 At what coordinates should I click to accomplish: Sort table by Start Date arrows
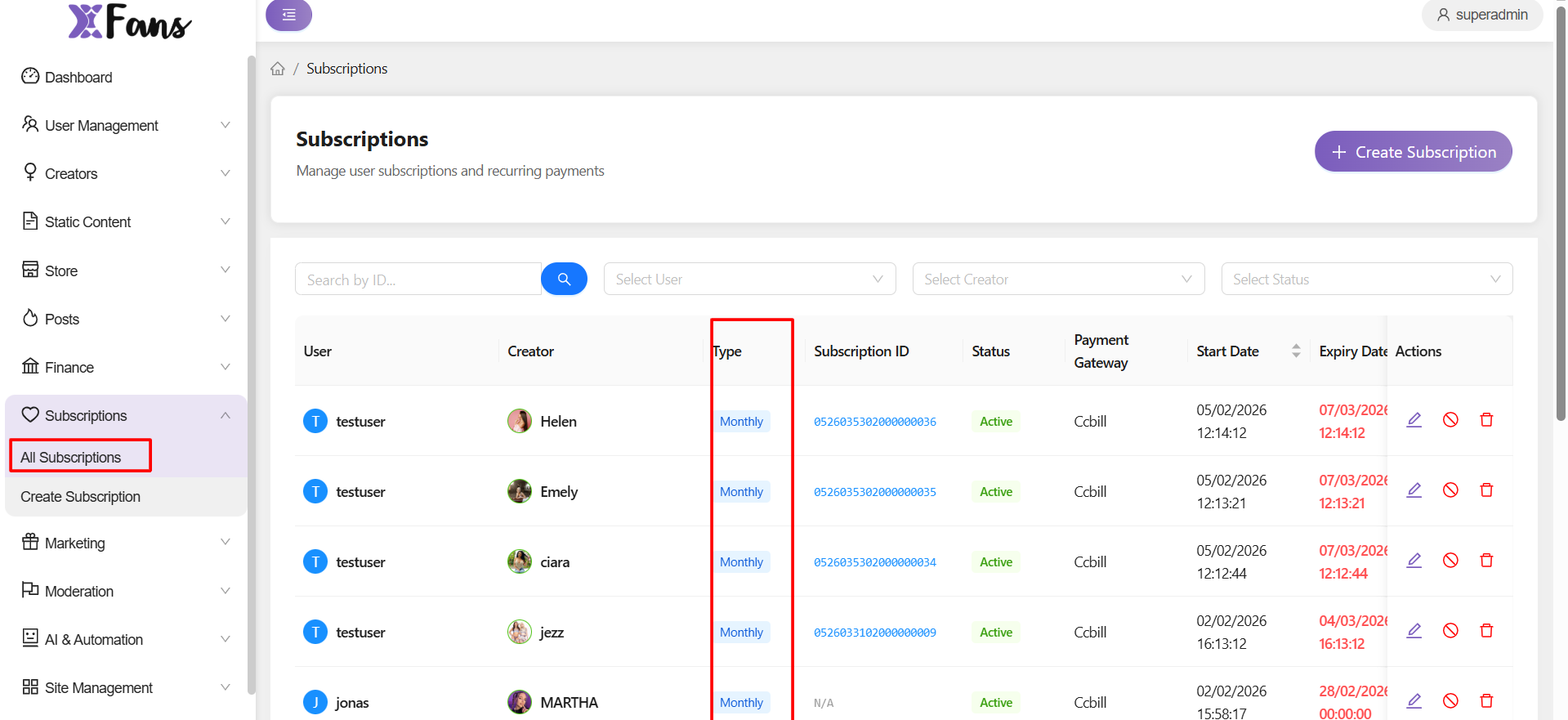(1296, 351)
